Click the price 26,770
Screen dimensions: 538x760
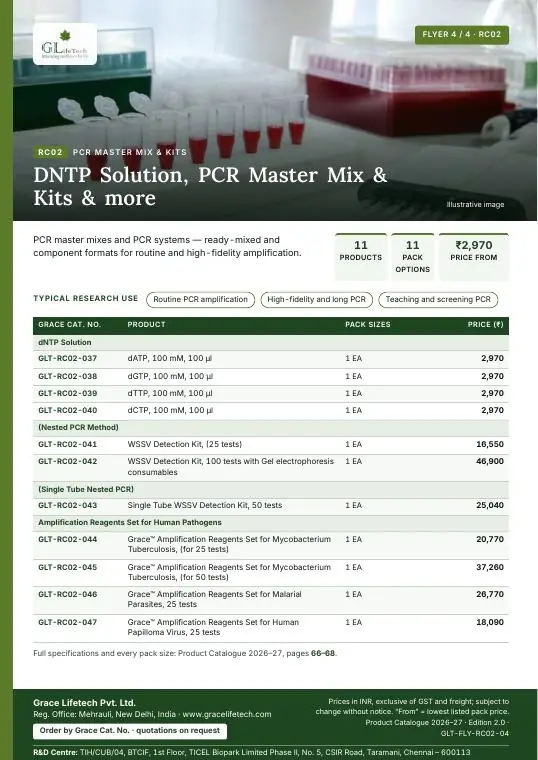point(490,594)
